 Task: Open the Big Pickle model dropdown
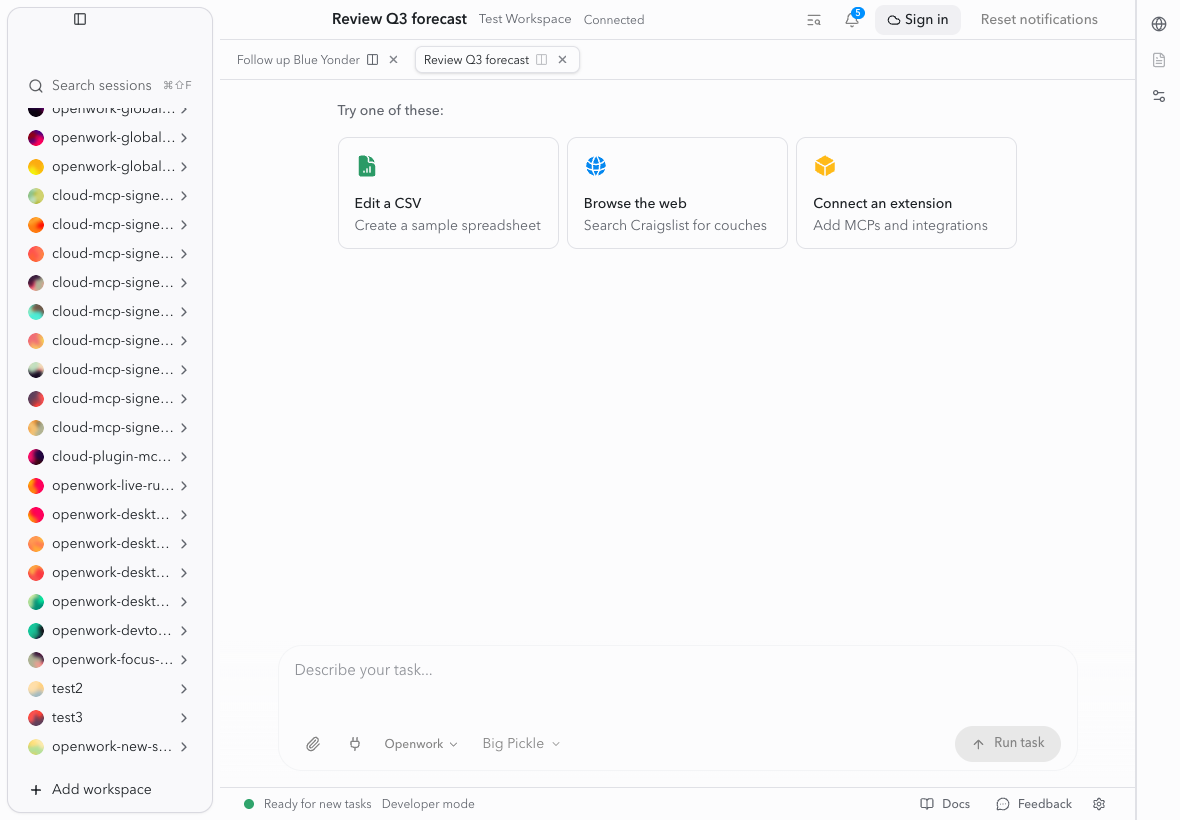522,744
